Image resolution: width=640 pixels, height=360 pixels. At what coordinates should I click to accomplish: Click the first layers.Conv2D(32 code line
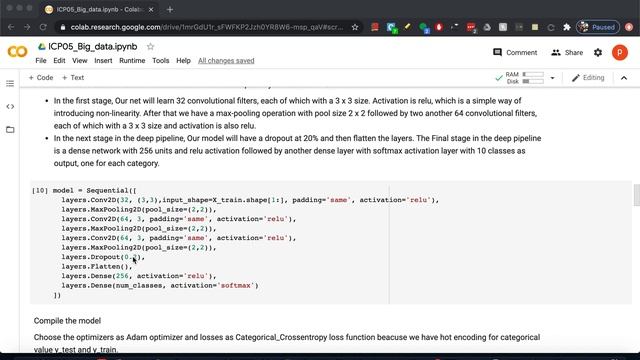[250, 200]
